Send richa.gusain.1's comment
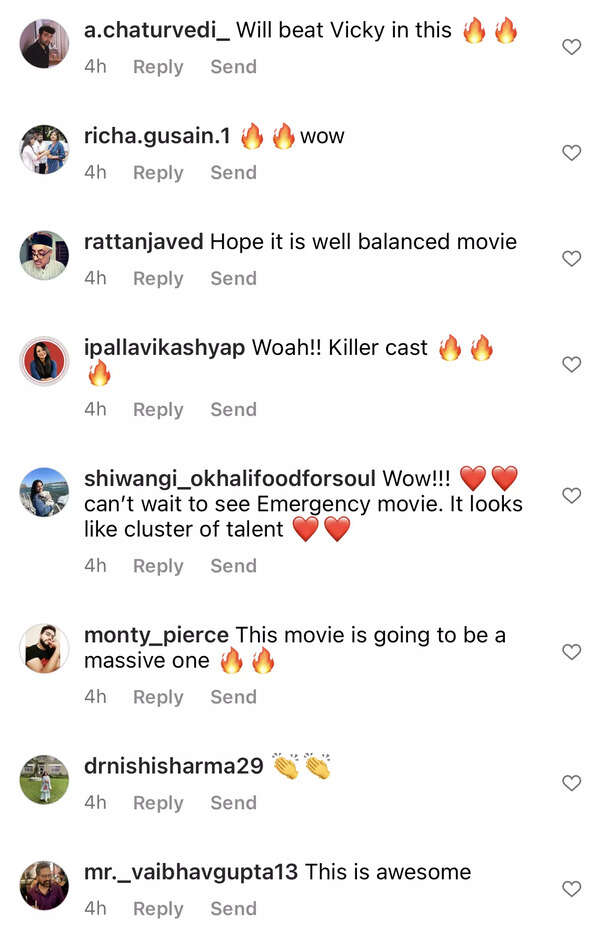Viewport: 616px width, 942px height. pos(233,173)
